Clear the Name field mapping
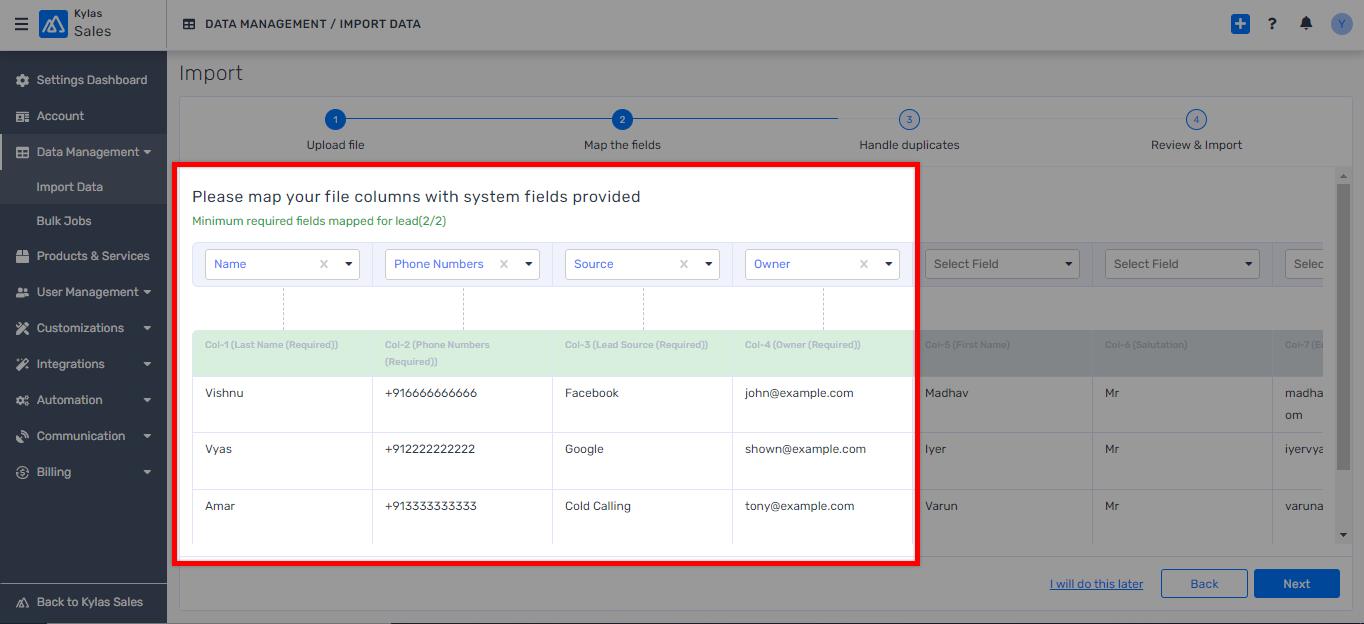 (324, 264)
